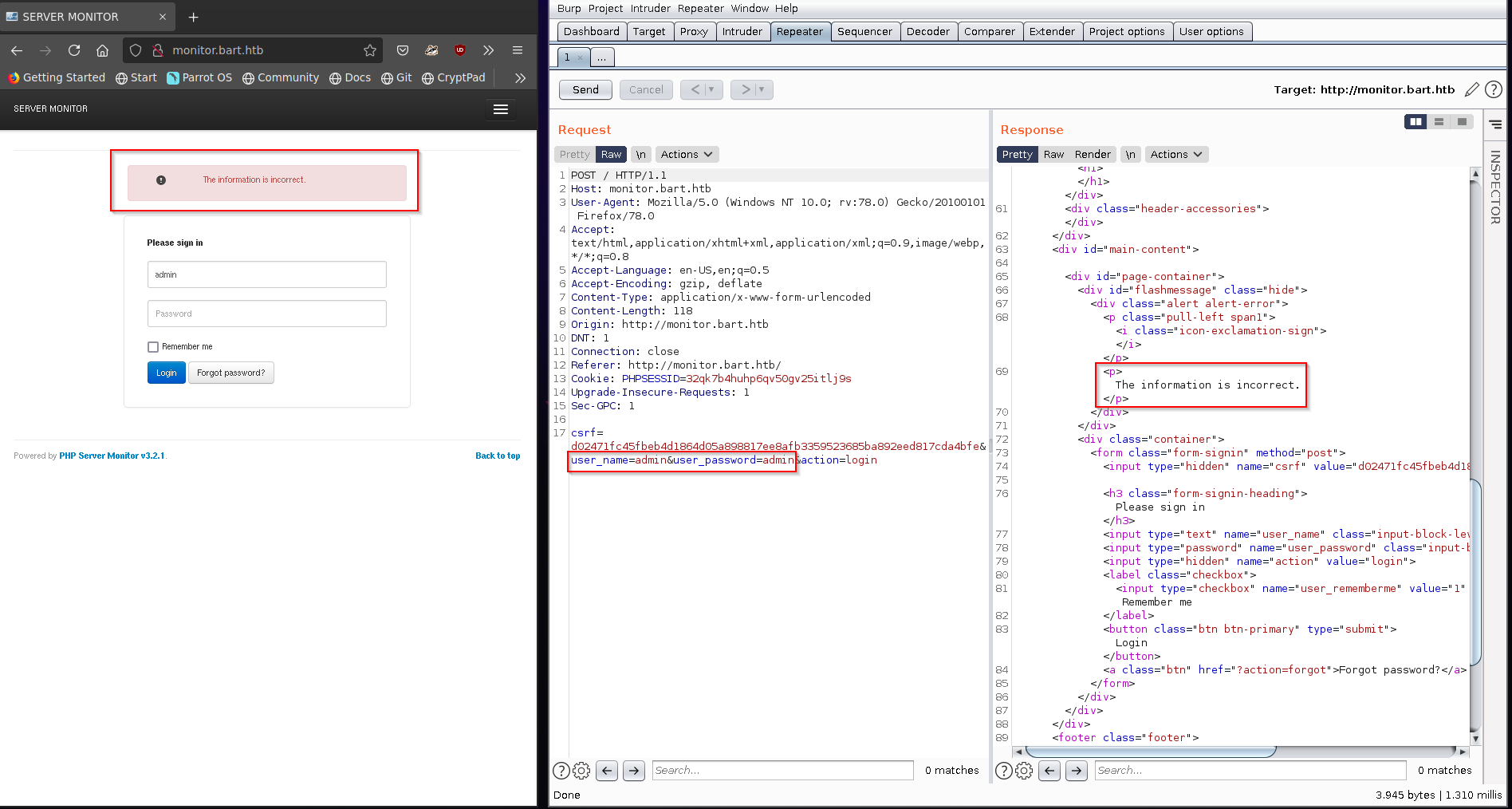Open the Intruder menu in menu bar
1512x809 pixels.
650,9
